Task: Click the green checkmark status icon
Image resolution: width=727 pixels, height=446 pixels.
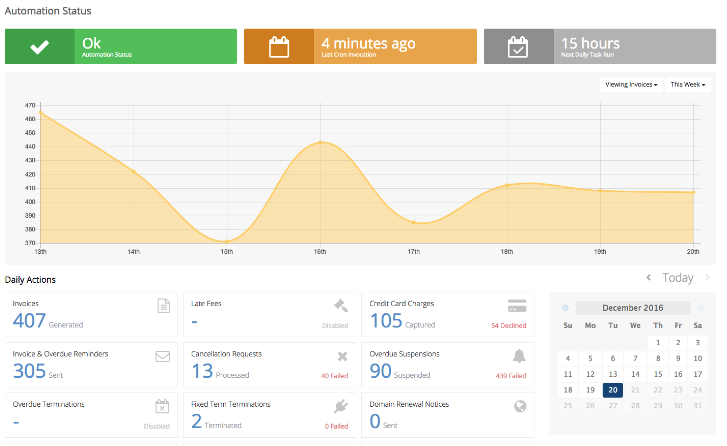Action: 39,46
